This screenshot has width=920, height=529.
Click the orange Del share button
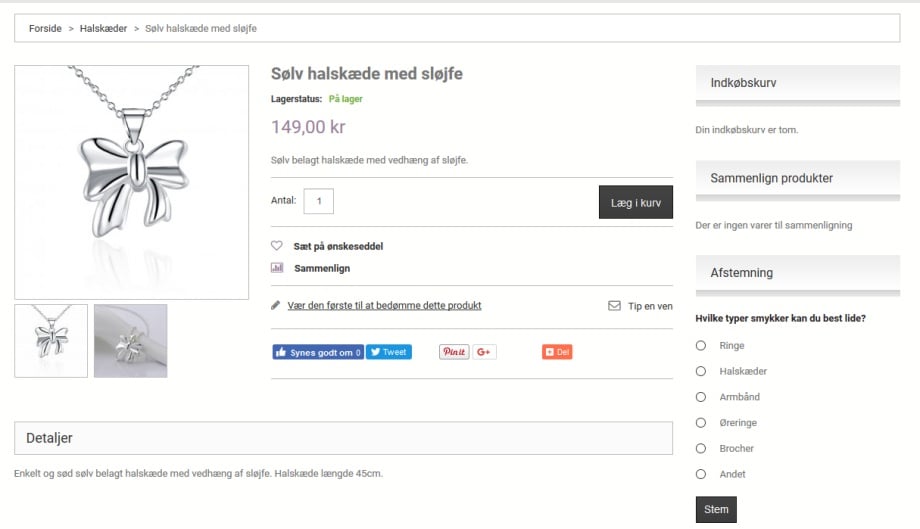[x=557, y=352]
